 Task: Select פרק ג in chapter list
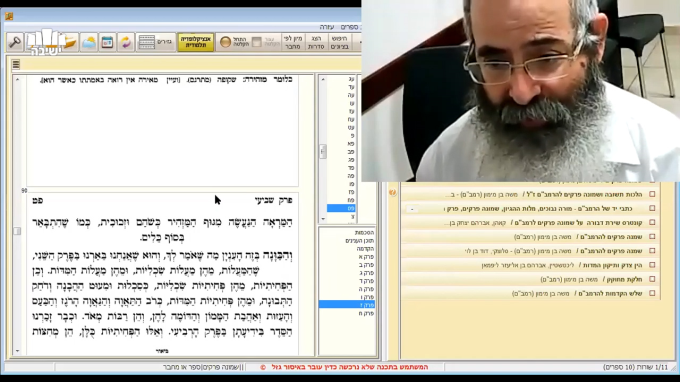pos(366,273)
